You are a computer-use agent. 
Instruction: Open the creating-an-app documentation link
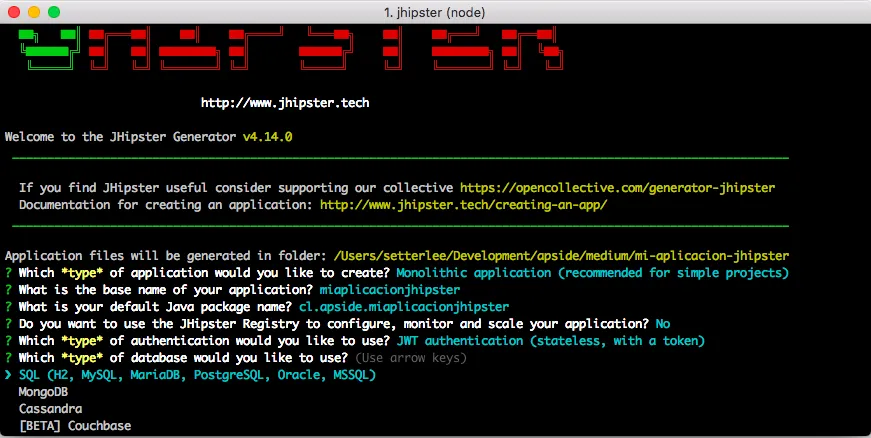click(x=464, y=204)
